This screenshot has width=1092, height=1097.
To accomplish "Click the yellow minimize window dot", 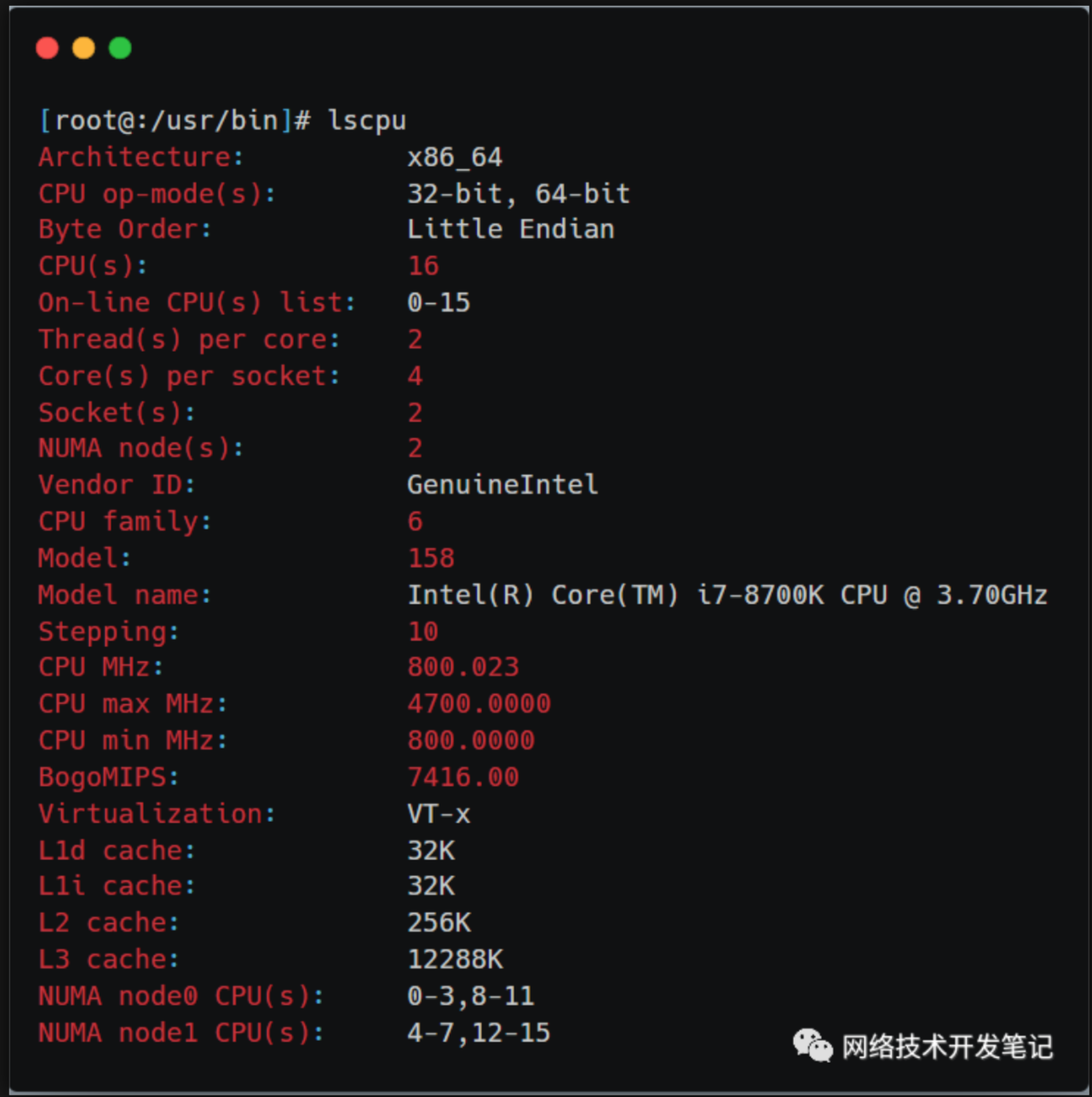I will pyautogui.click(x=83, y=48).
